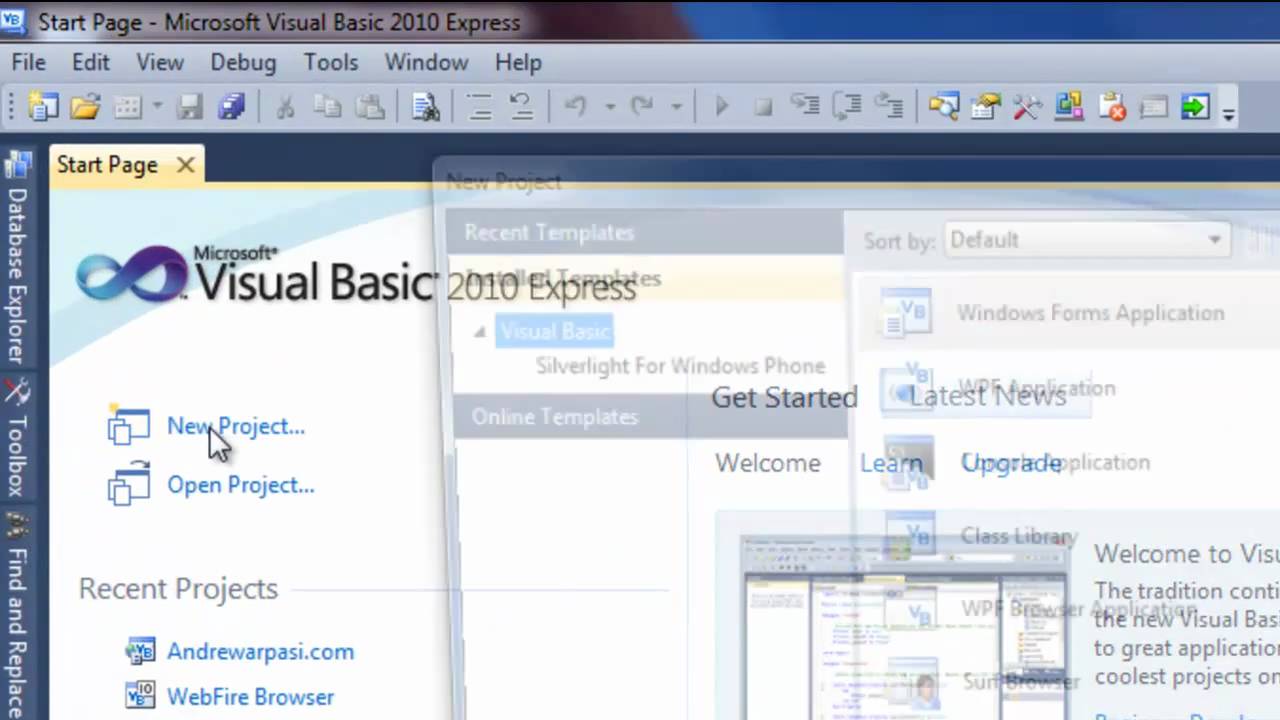Open the Help menu
The height and width of the screenshot is (720, 1280).
tap(518, 62)
